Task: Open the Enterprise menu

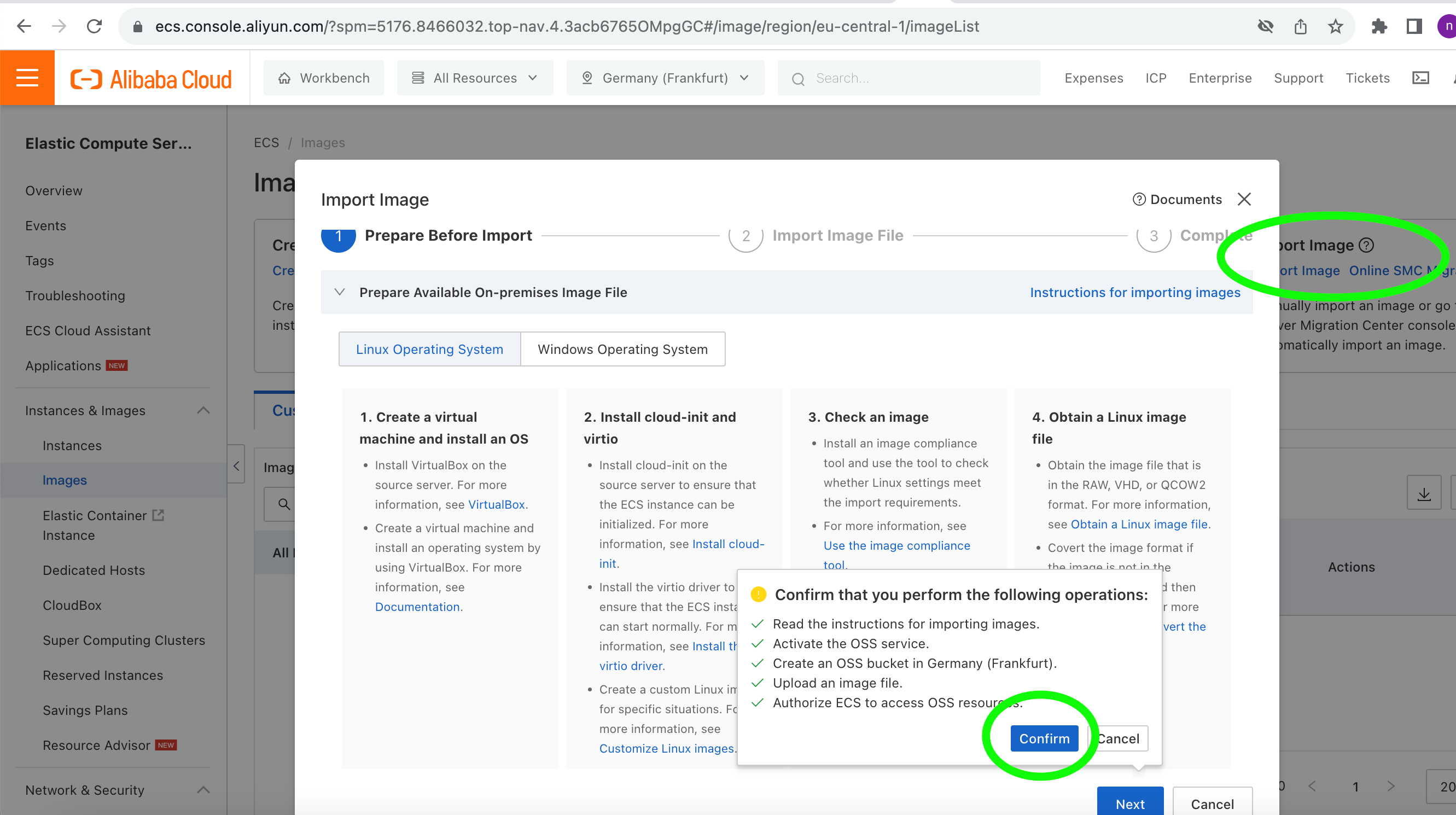Action: tap(1220, 78)
